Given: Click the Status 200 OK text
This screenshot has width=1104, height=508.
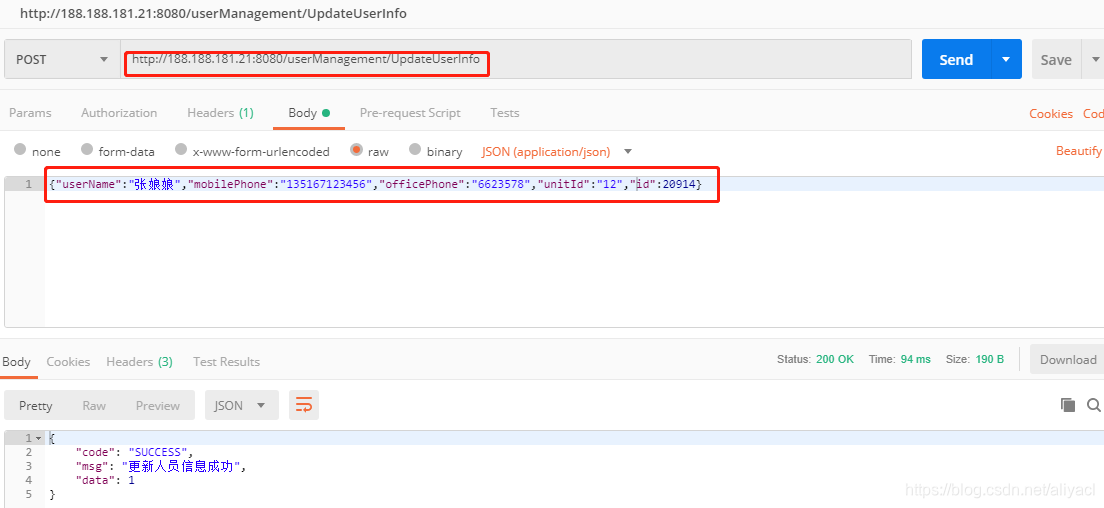Looking at the screenshot, I should tap(815, 359).
